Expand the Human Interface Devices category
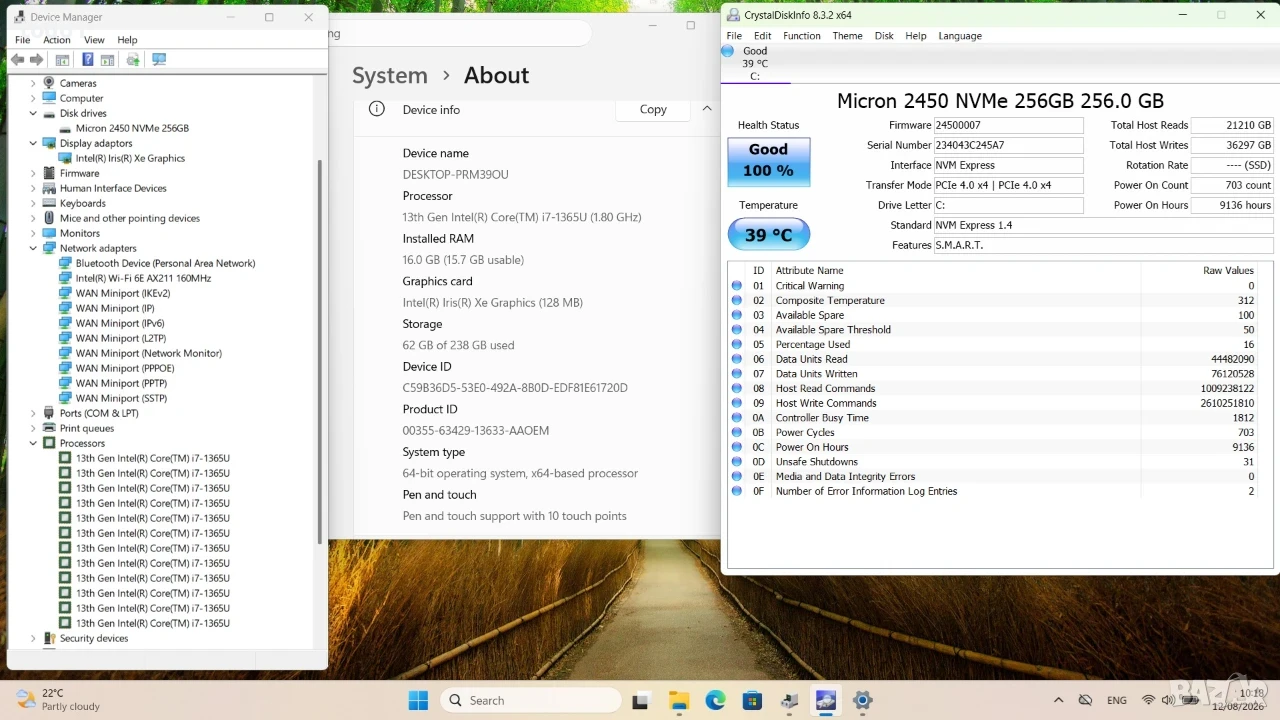Screen dimensions: 1280x720 point(33,188)
